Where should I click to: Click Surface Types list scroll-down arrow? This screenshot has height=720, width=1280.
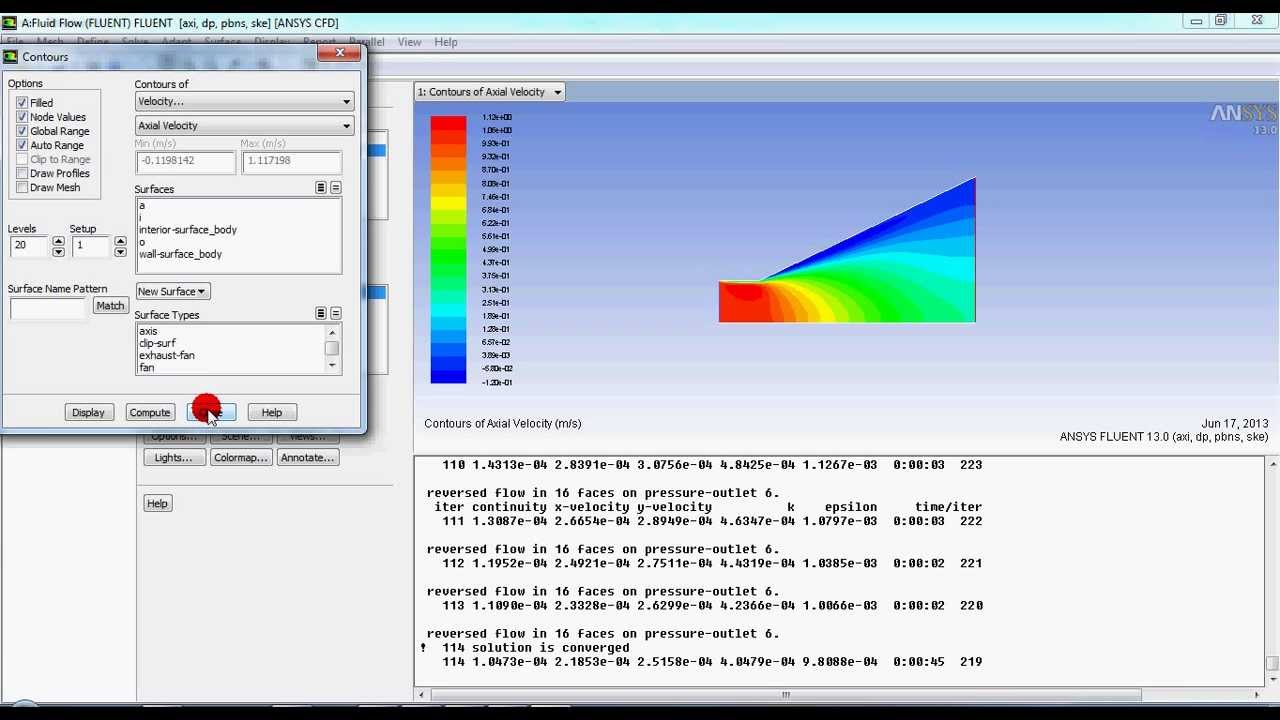[332, 366]
